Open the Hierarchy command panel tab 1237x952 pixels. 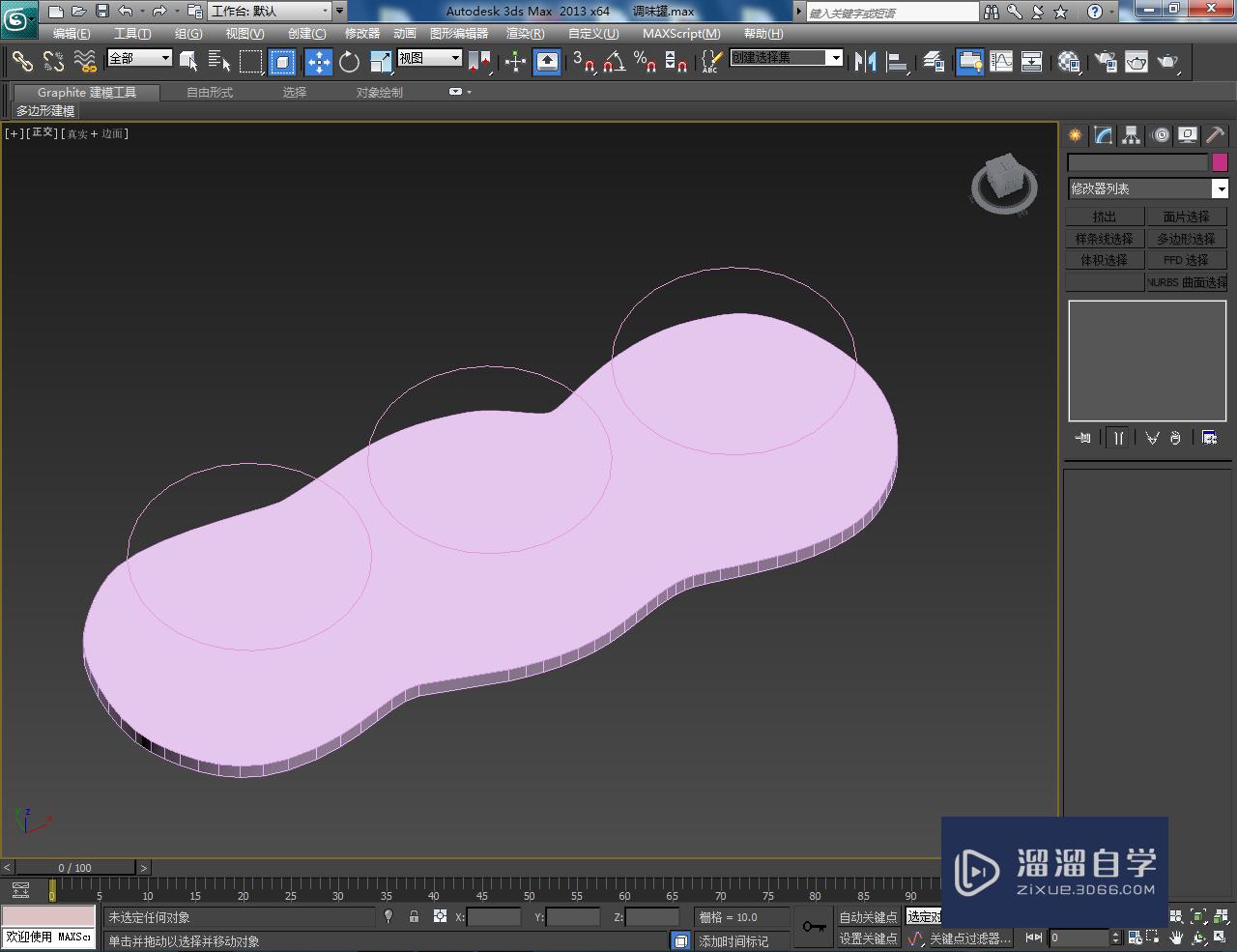(1131, 135)
